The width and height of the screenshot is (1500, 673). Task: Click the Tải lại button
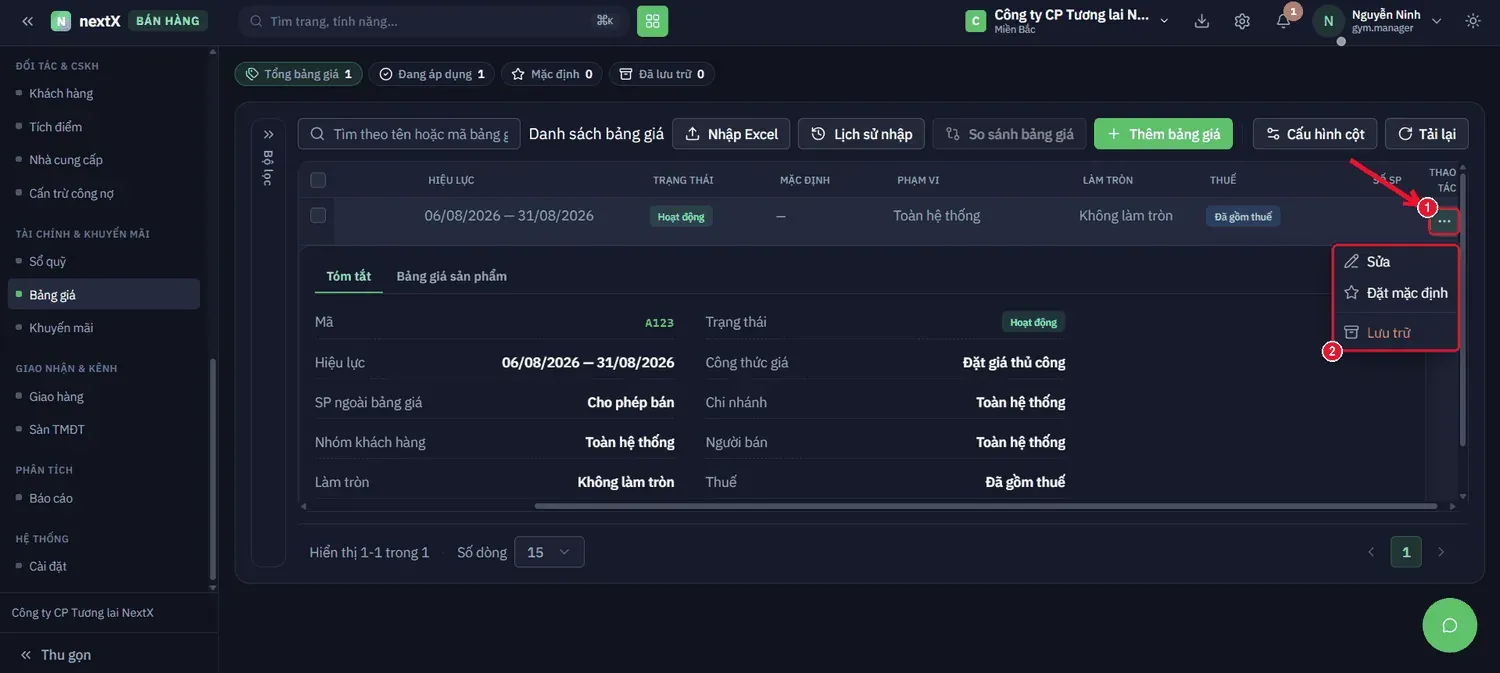point(1426,134)
